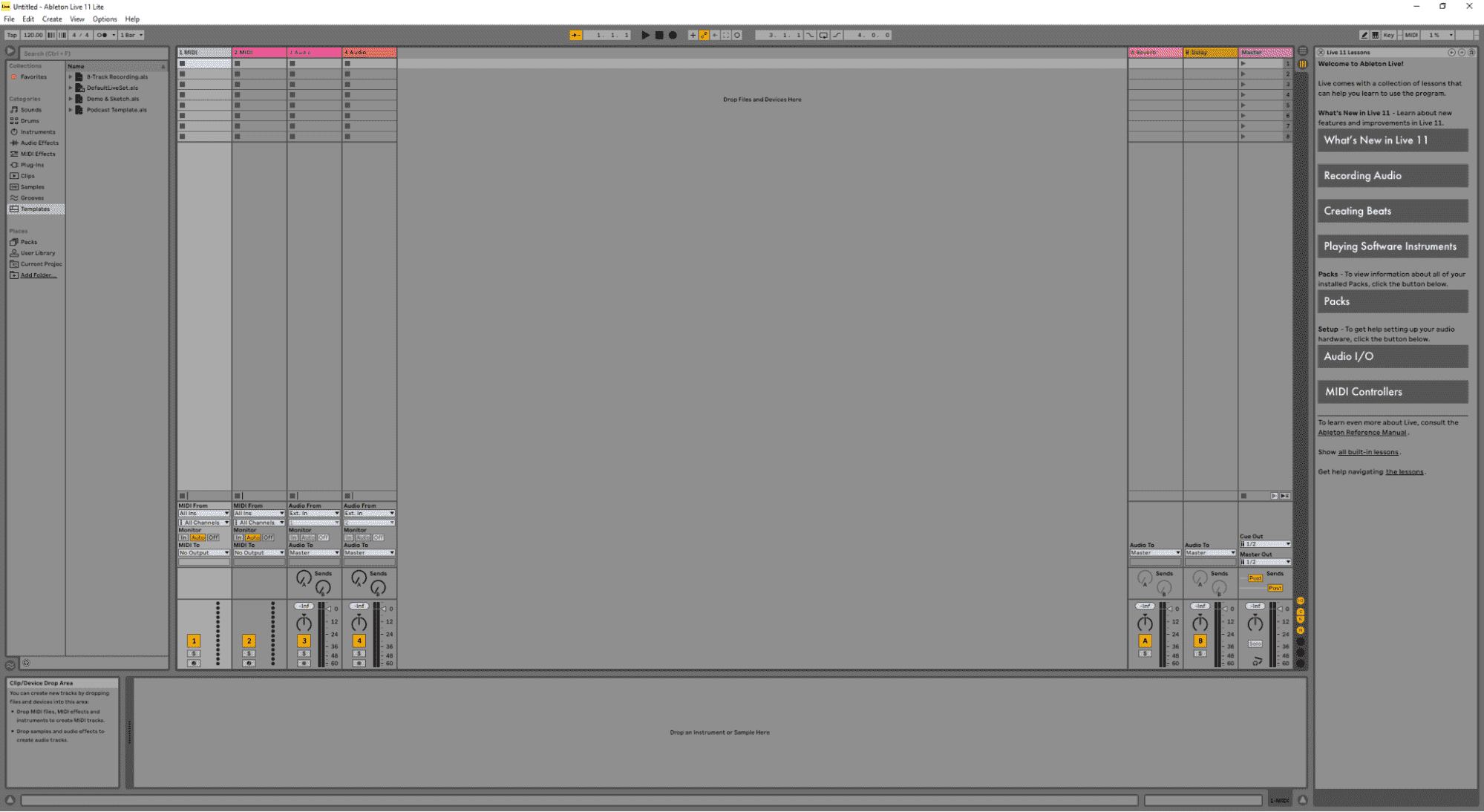Click Master track pan knob

click(1255, 623)
